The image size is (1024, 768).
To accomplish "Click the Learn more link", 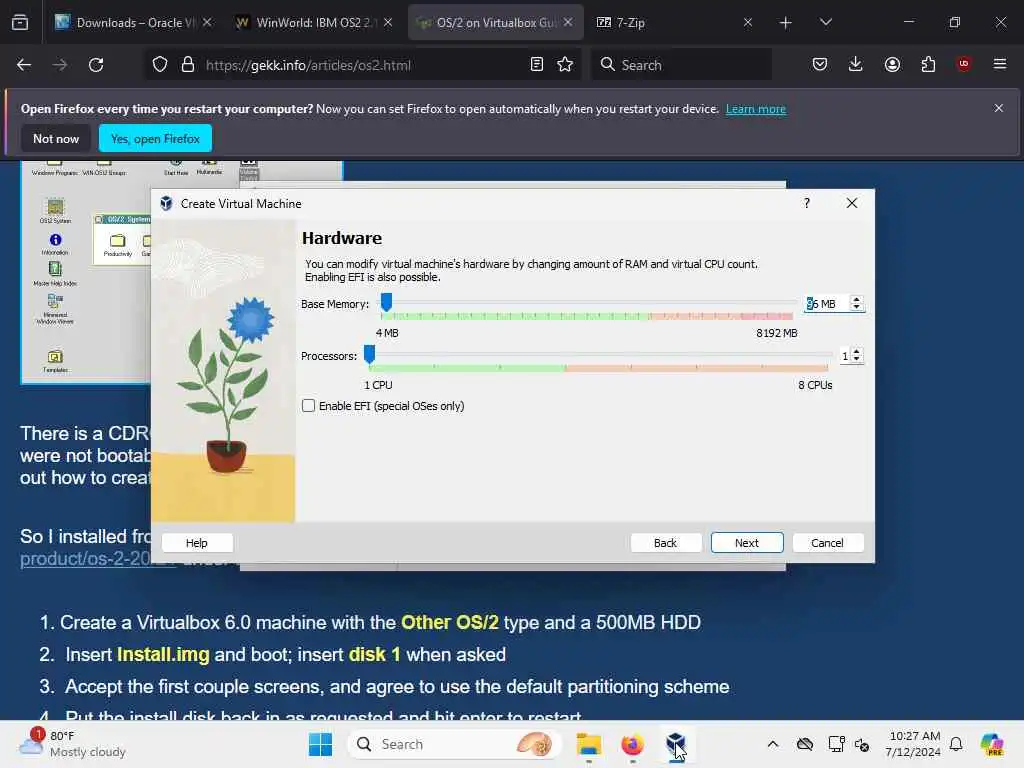I will [x=756, y=109].
